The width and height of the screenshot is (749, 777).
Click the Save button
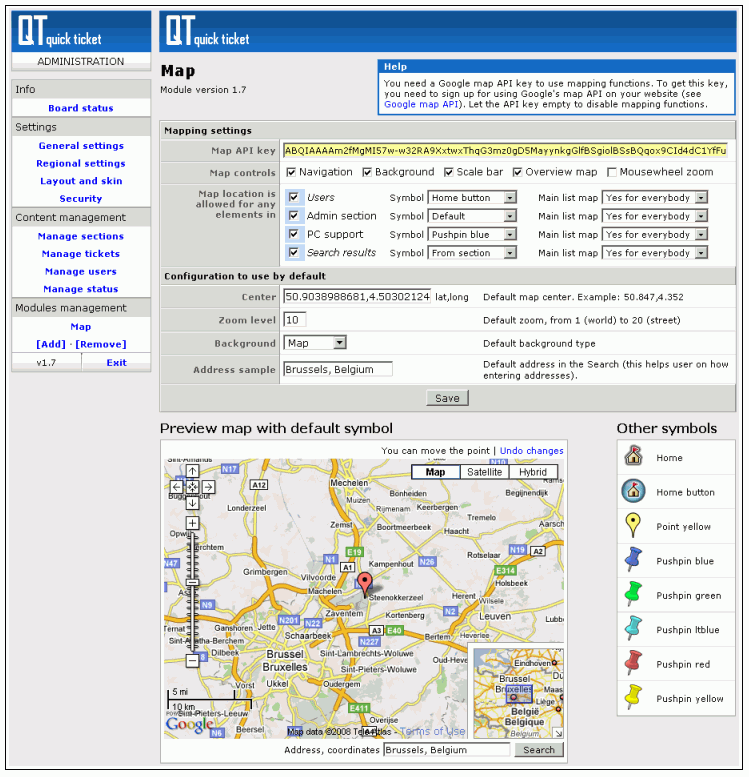click(447, 398)
